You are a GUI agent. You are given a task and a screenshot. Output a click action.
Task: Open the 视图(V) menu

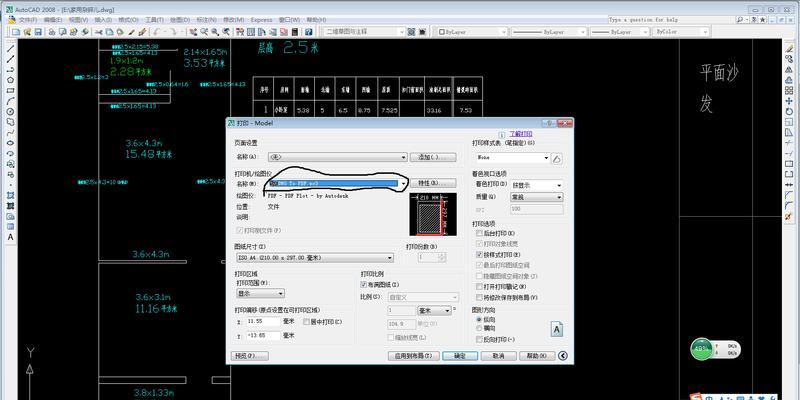78,19
